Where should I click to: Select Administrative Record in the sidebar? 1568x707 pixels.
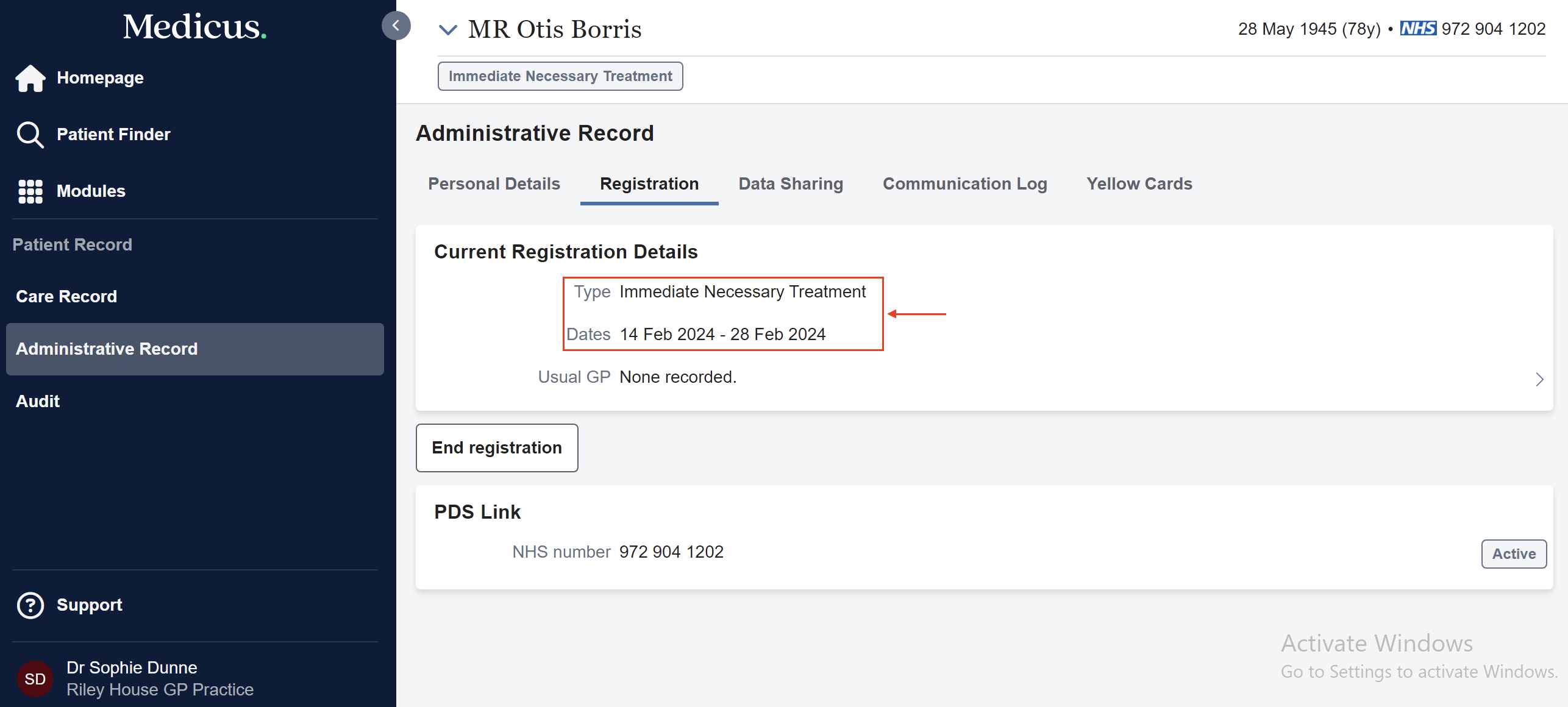(x=107, y=349)
